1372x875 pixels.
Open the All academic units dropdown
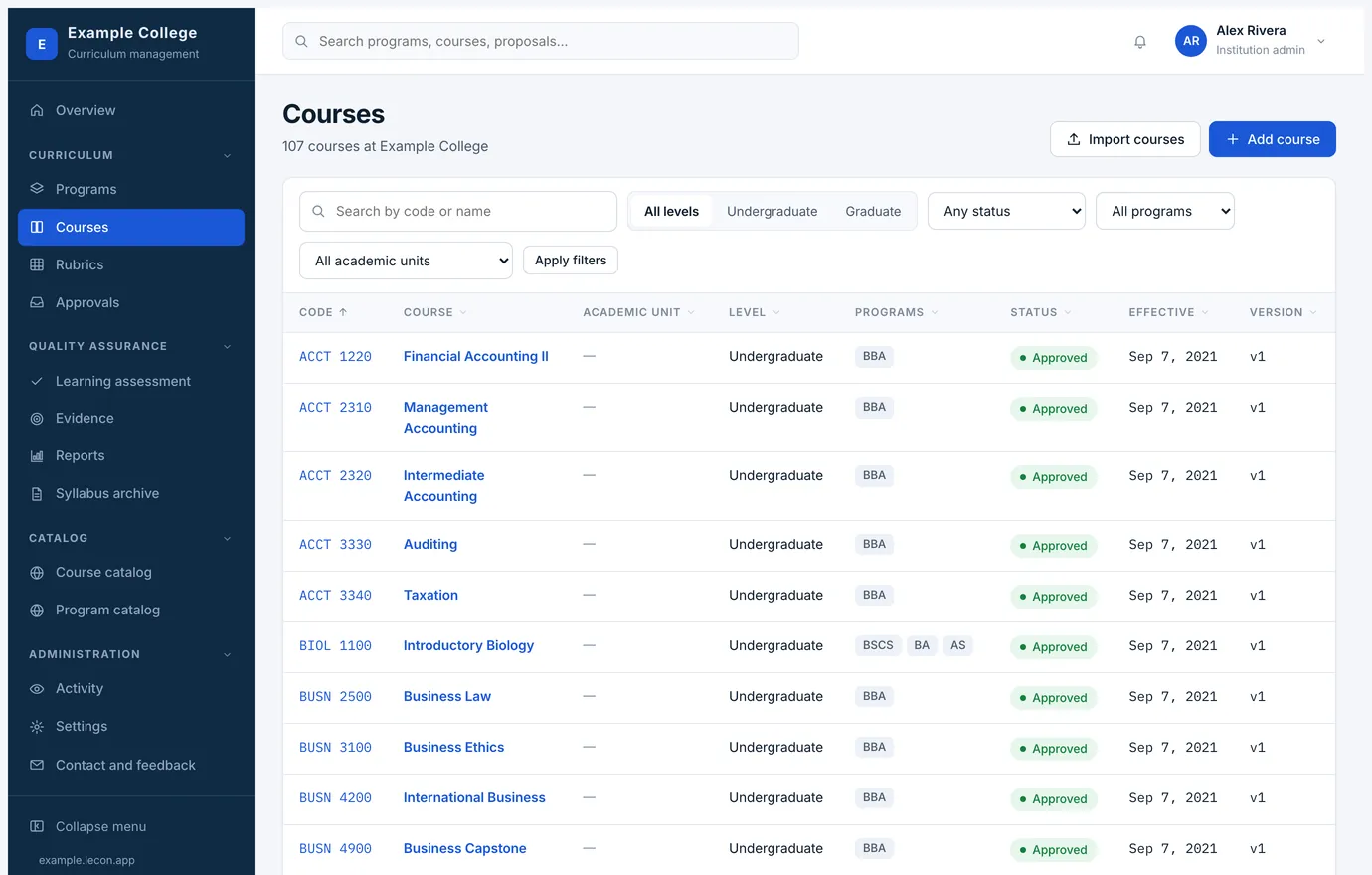click(x=406, y=261)
